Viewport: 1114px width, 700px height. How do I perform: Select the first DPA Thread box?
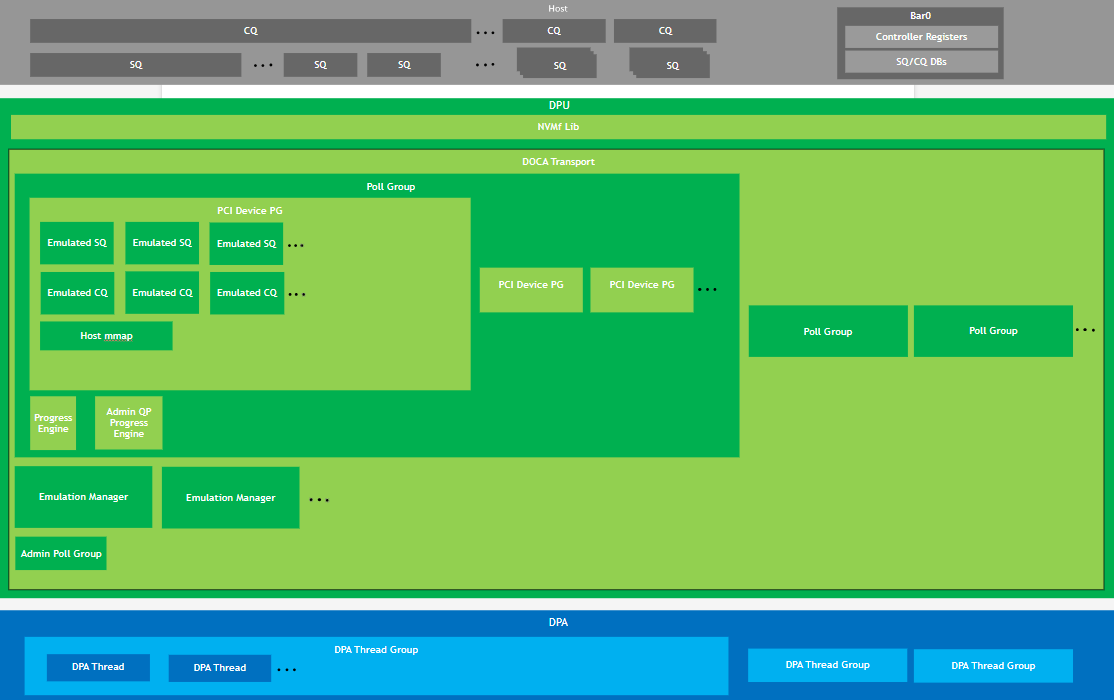click(98, 667)
